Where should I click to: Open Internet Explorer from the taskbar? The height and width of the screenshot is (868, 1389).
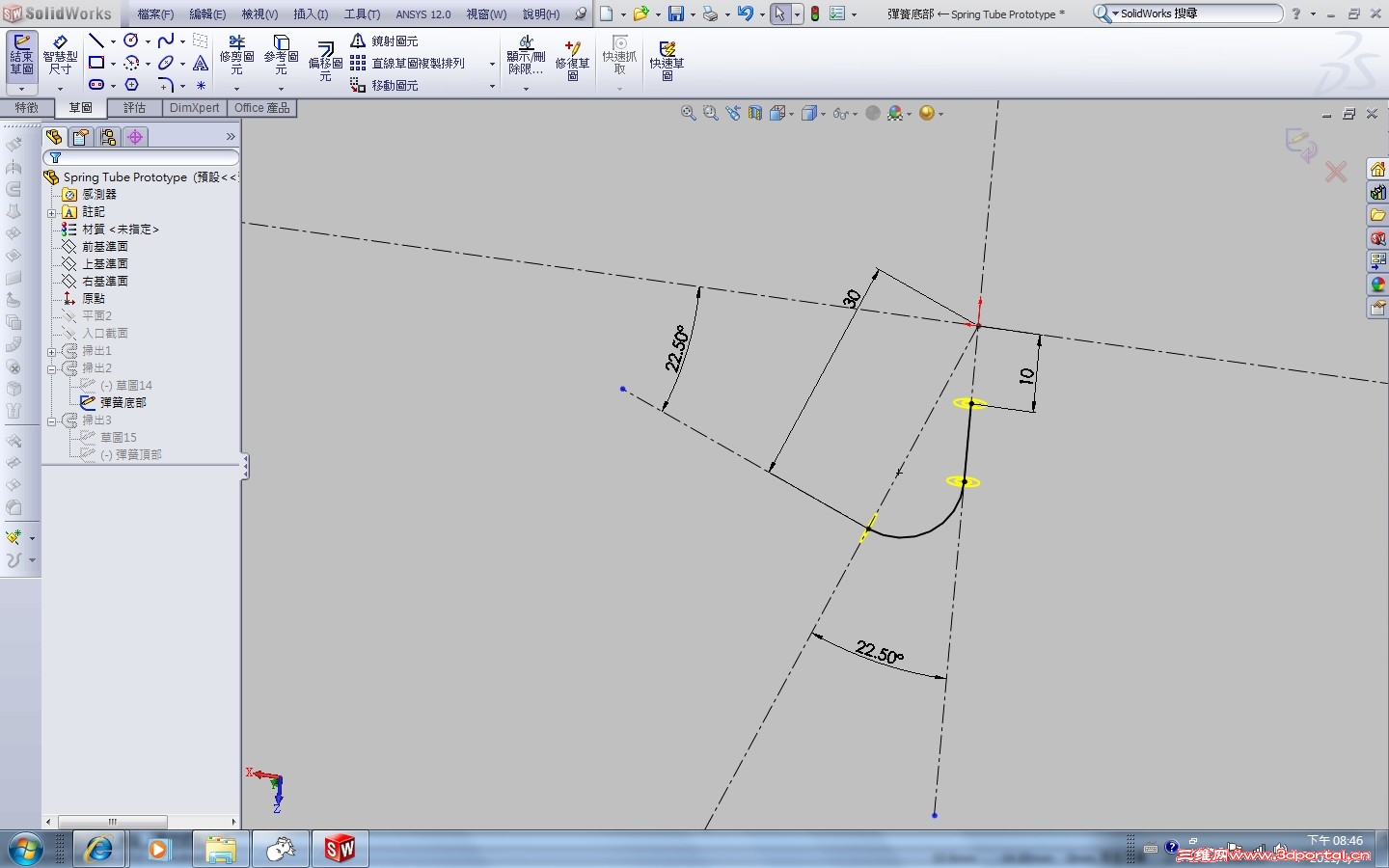98,850
